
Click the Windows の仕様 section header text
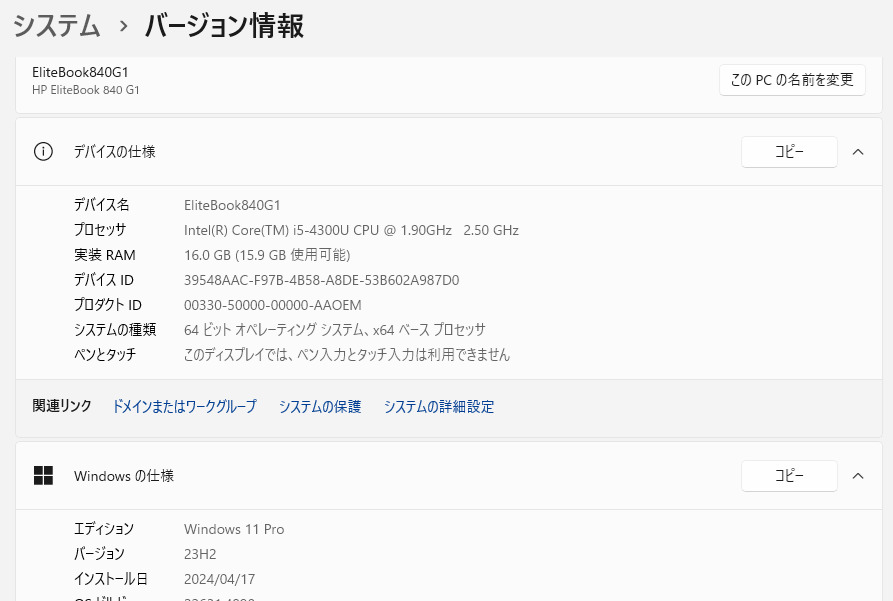pos(124,476)
